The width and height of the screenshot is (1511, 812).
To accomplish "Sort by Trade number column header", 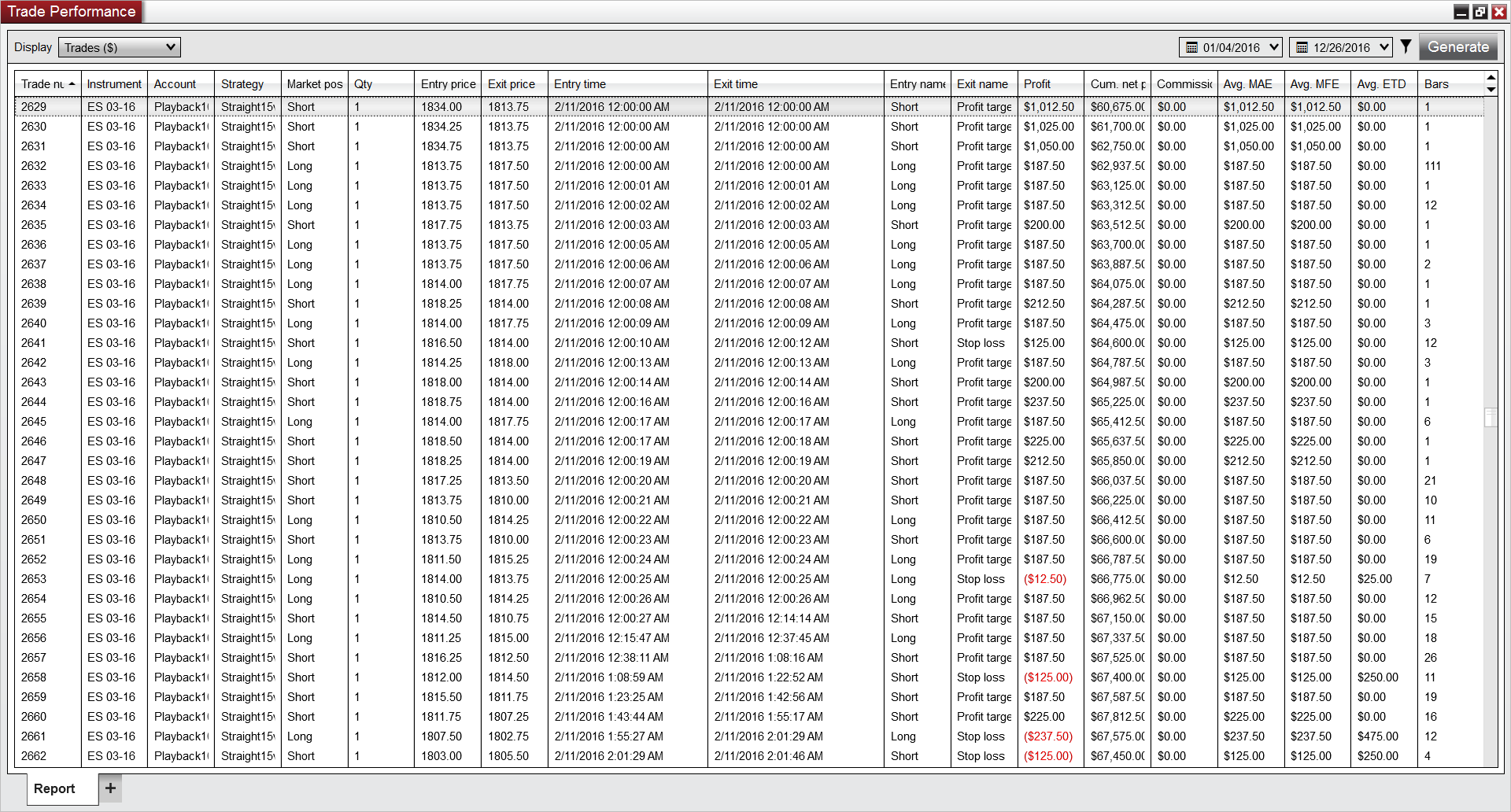I will pos(48,84).
